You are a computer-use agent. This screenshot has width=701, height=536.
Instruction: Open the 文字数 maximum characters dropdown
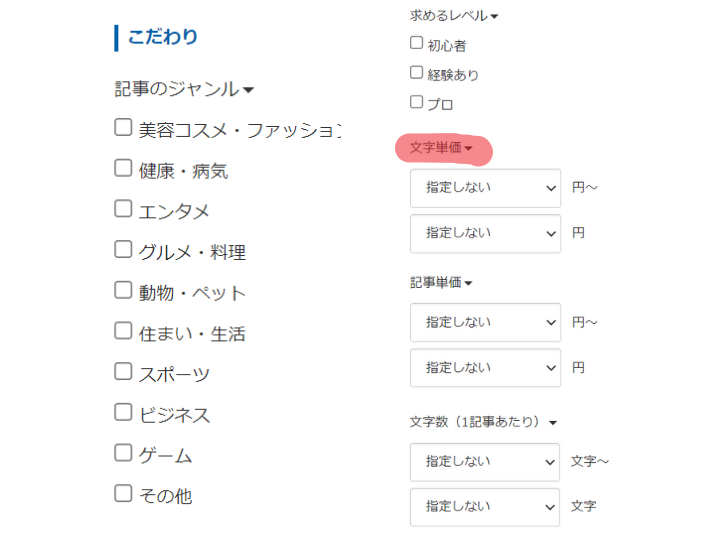485,507
